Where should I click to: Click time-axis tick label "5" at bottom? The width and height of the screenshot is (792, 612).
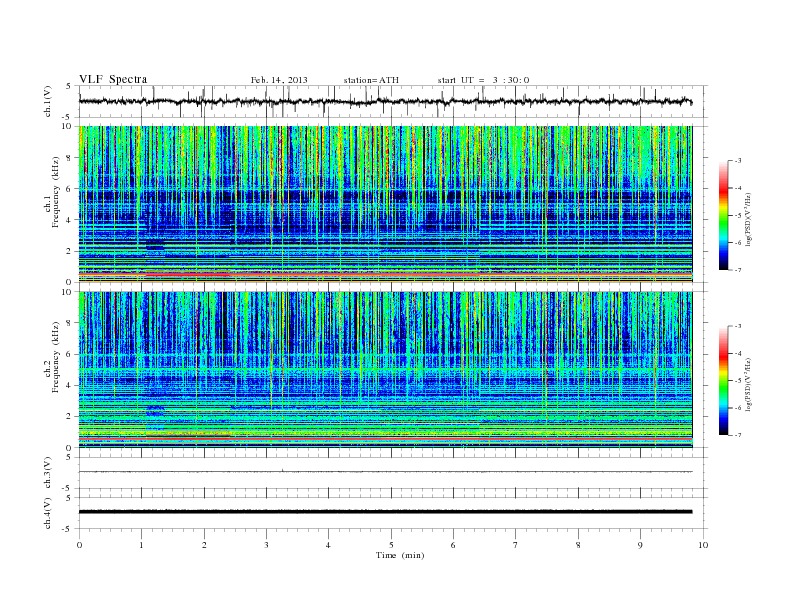pyautogui.click(x=391, y=545)
